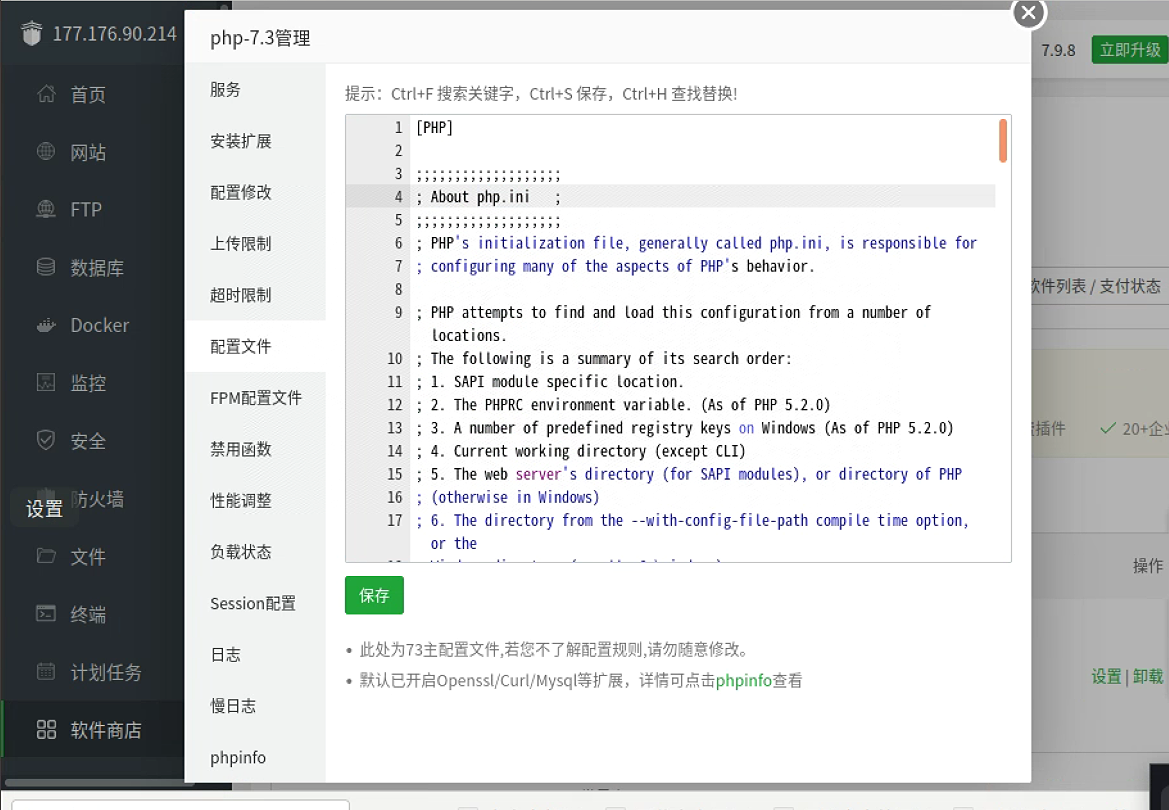Image resolution: width=1169 pixels, height=810 pixels.
Task: Select 软件商店 in the main sidebar
Action: 106,730
